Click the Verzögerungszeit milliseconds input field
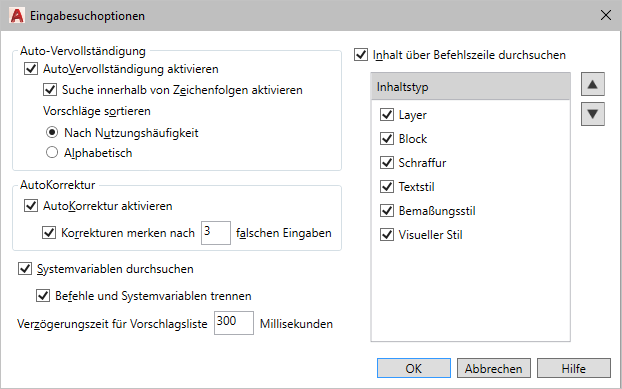Viewport: 622px width, 389px height. tap(234, 323)
